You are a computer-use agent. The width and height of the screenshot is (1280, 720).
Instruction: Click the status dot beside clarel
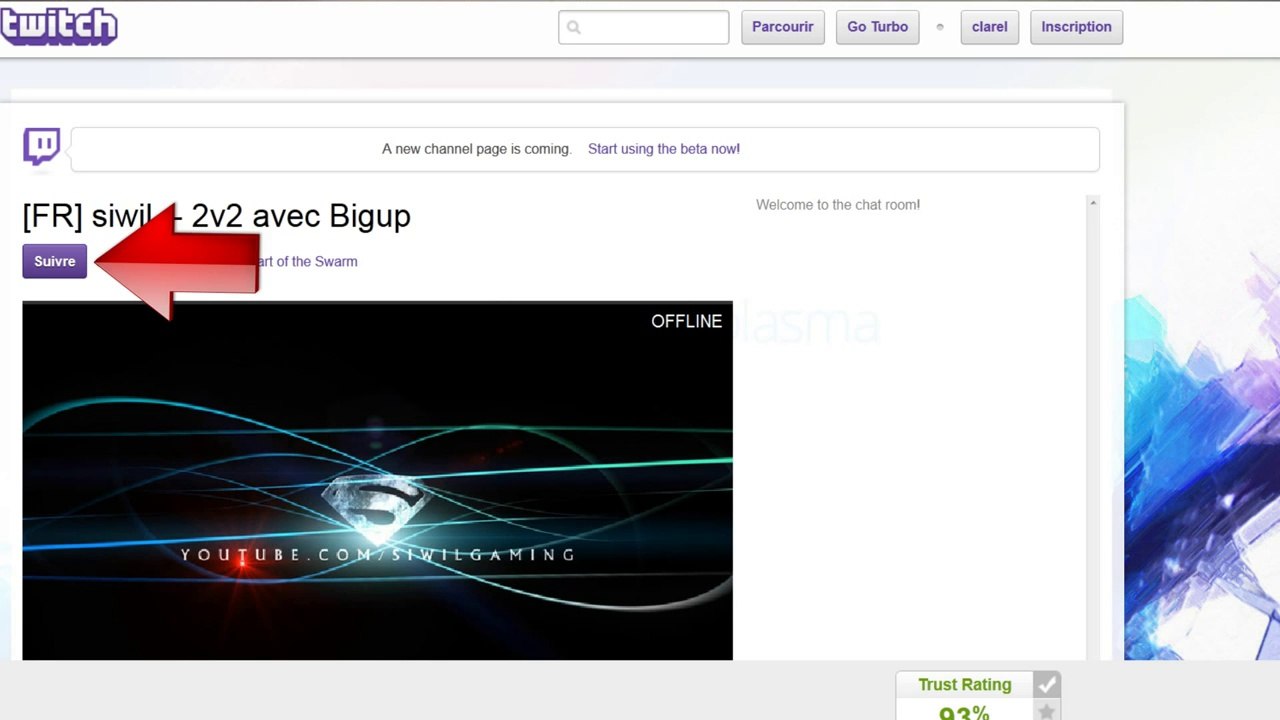940,27
